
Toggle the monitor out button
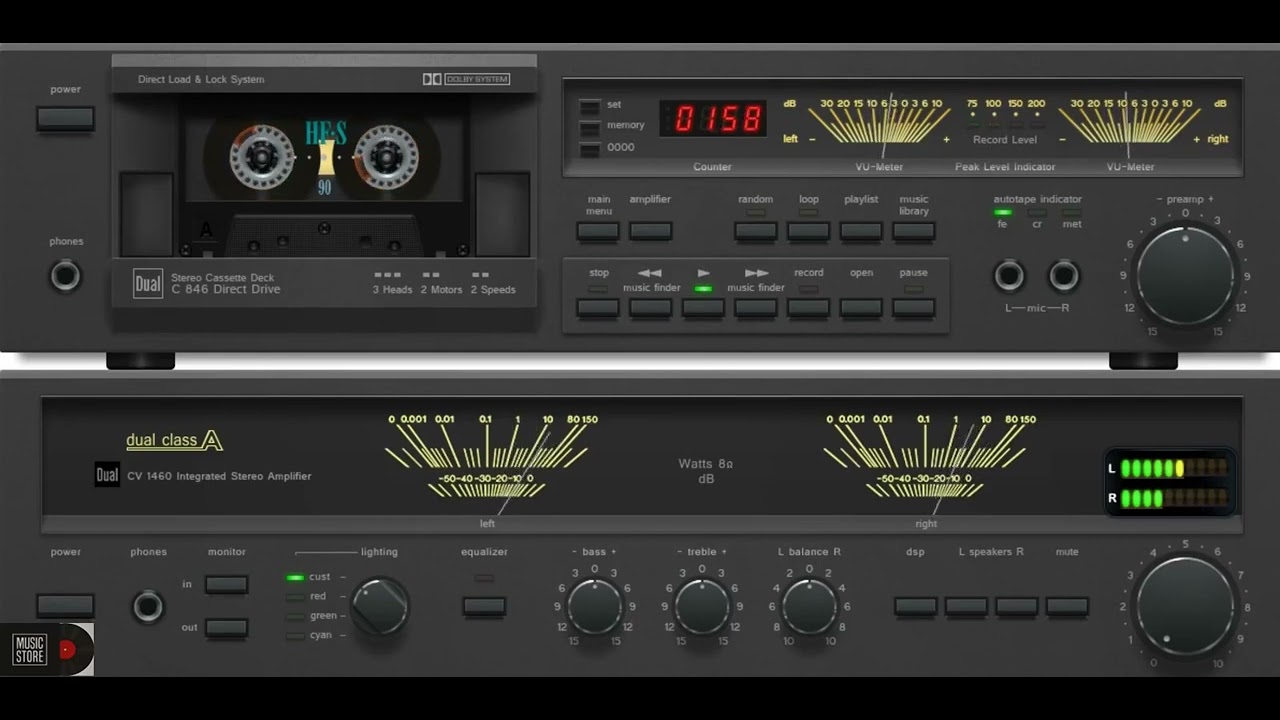tap(226, 628)
